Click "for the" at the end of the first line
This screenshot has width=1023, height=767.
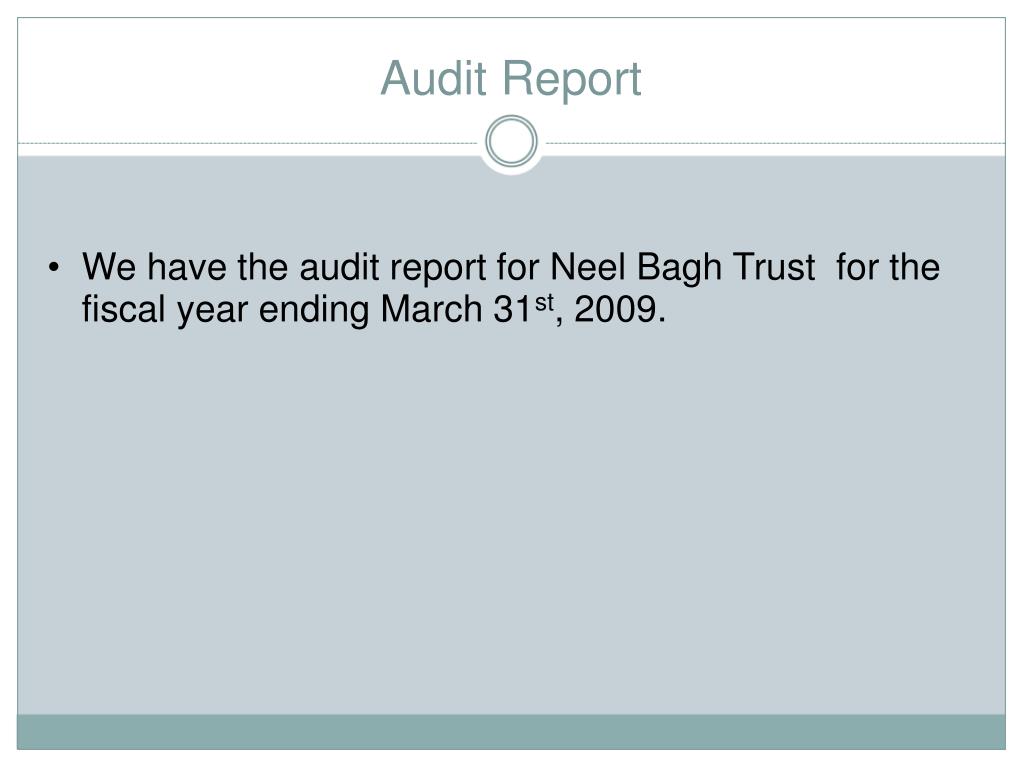click(x=888, y=267)
